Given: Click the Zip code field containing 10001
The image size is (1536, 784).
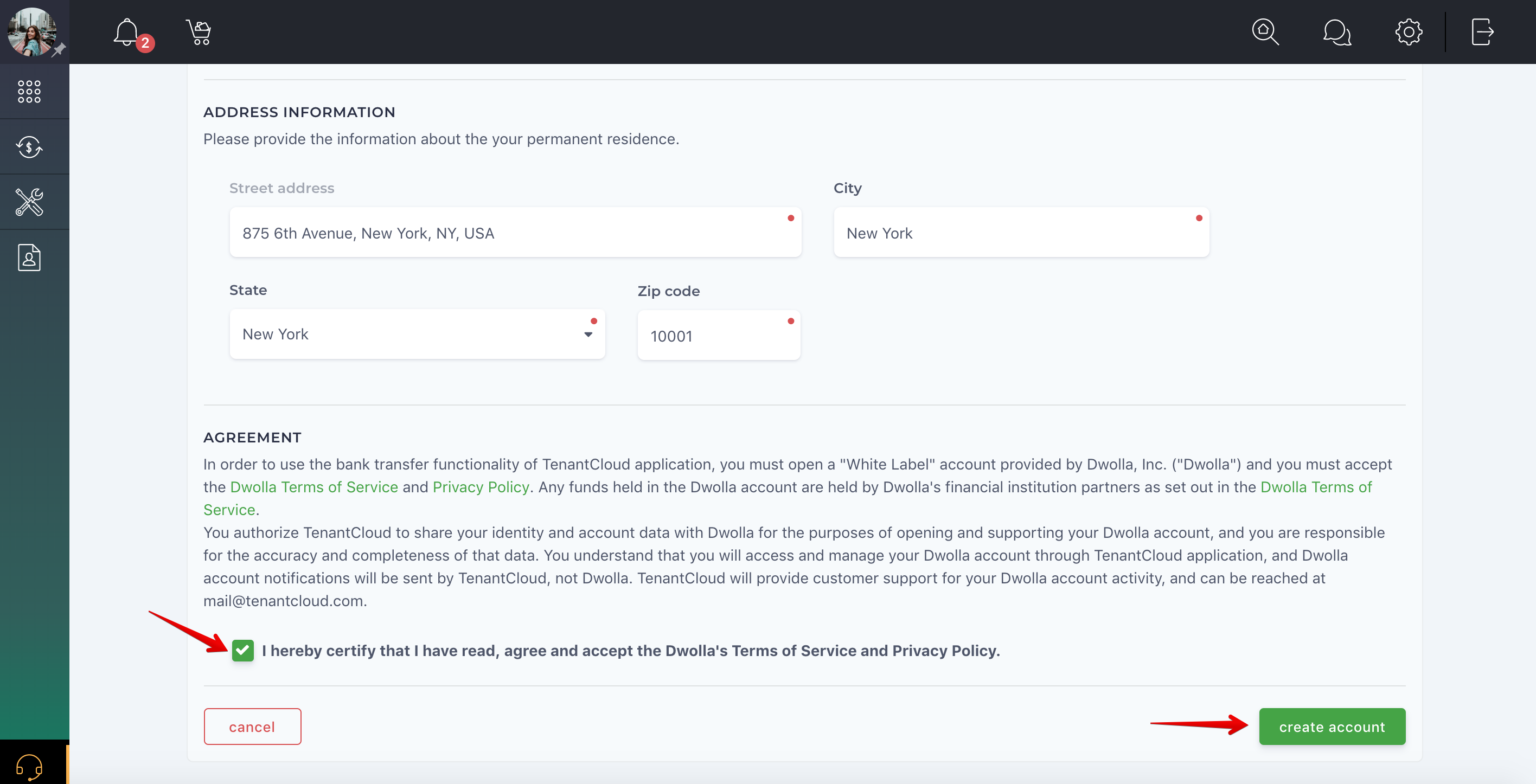Looking at the screenshot, I should tap(719, 335).
